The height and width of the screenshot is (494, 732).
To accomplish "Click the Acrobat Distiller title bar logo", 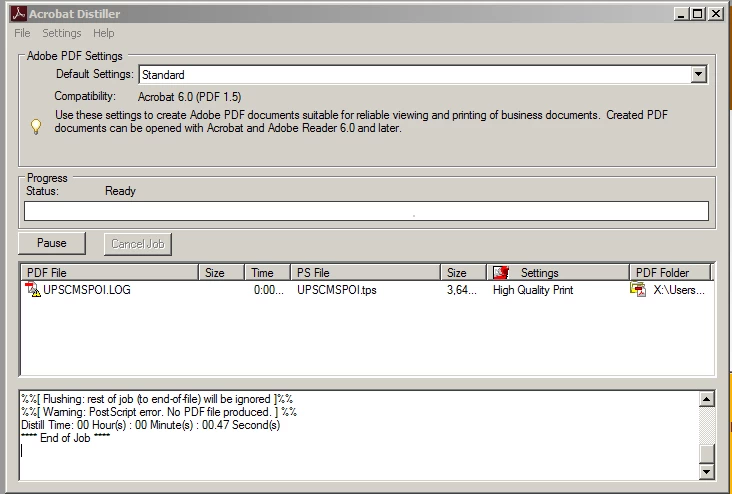I will tap(19, 14).
